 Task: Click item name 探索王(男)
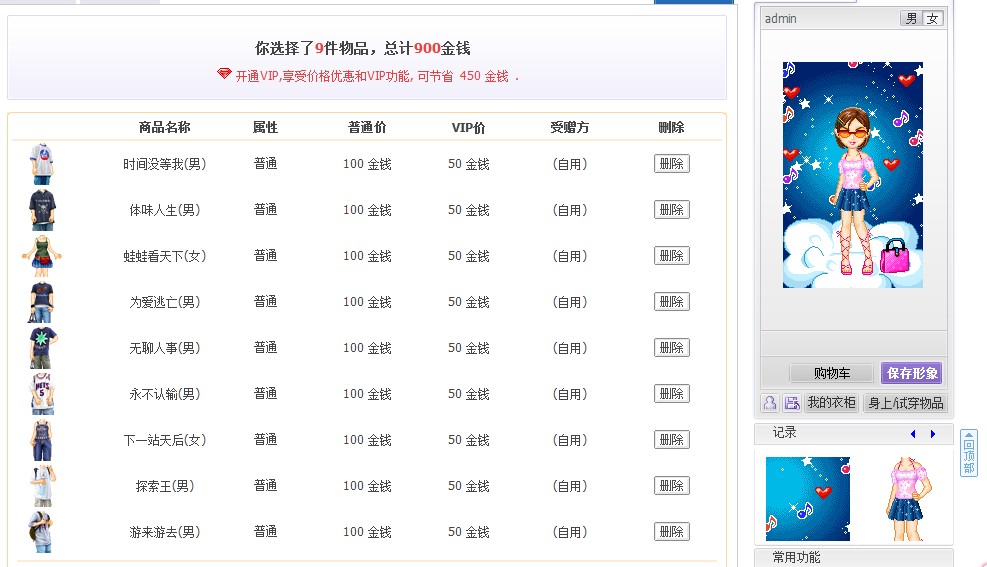point(164,486)
